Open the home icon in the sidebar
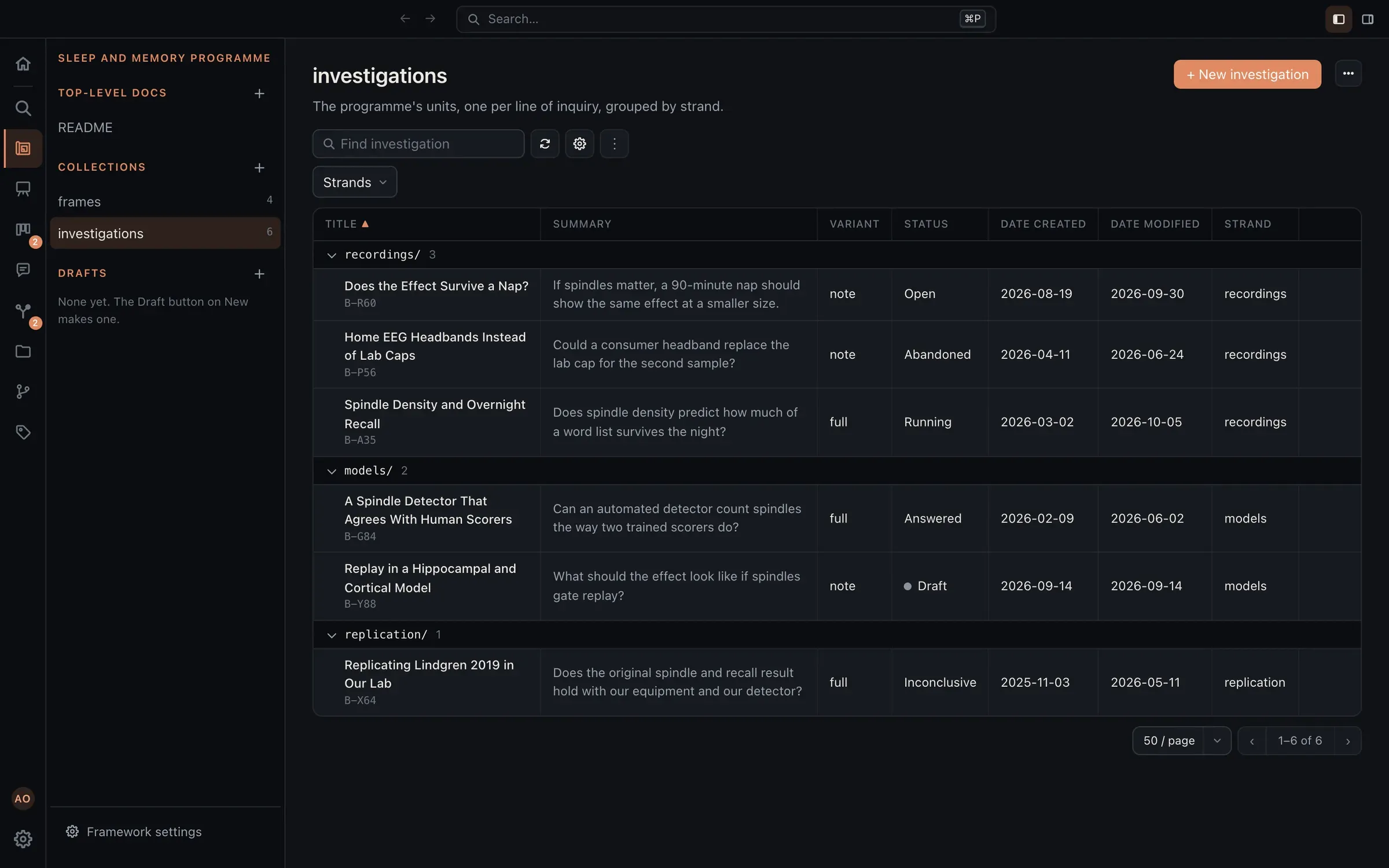 coord(23,64)
